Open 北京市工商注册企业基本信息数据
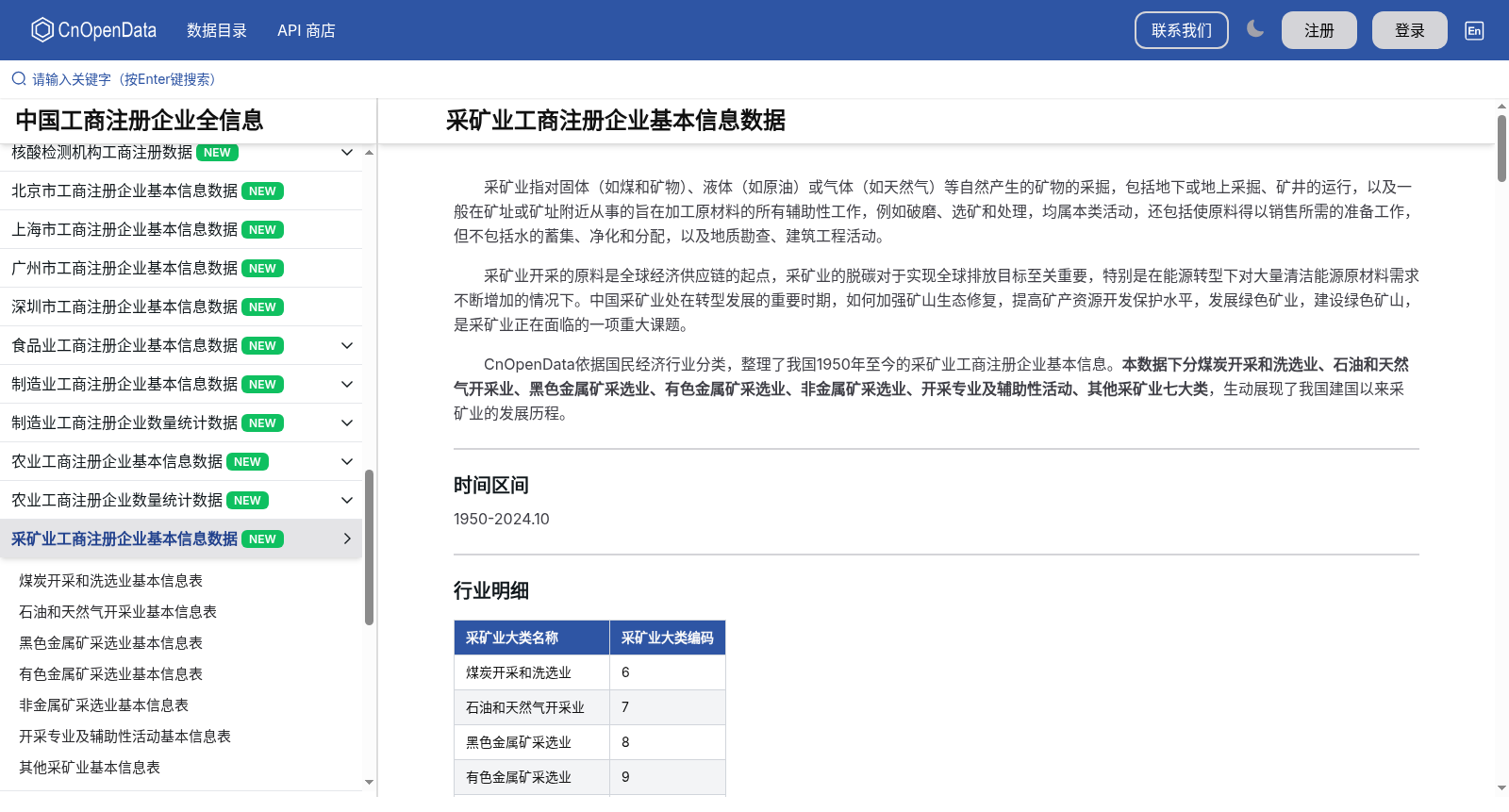The width and height of the screenshot is (1509, 812). tap(124, 191)
